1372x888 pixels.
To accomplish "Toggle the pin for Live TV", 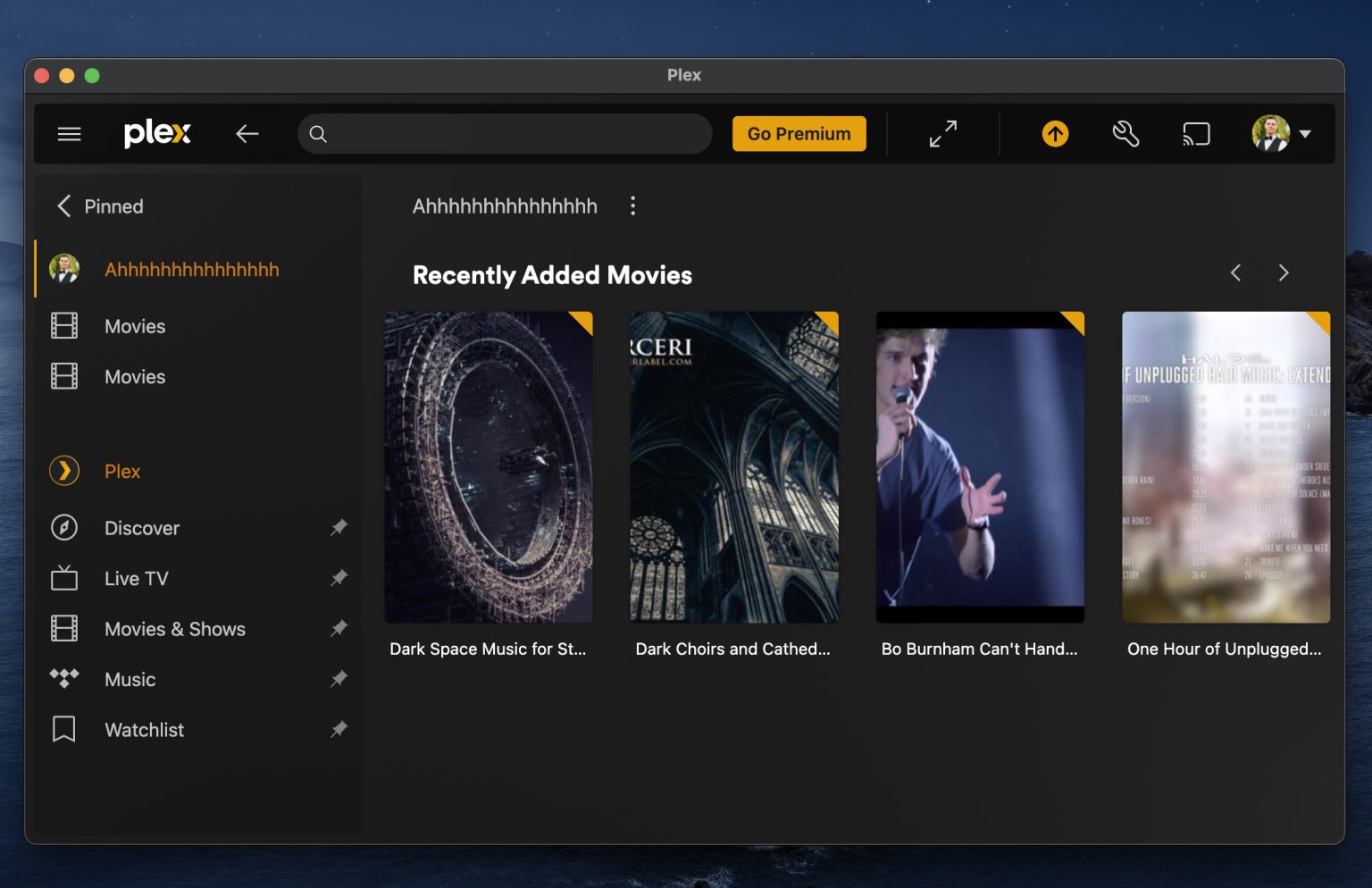I will 339,578.
